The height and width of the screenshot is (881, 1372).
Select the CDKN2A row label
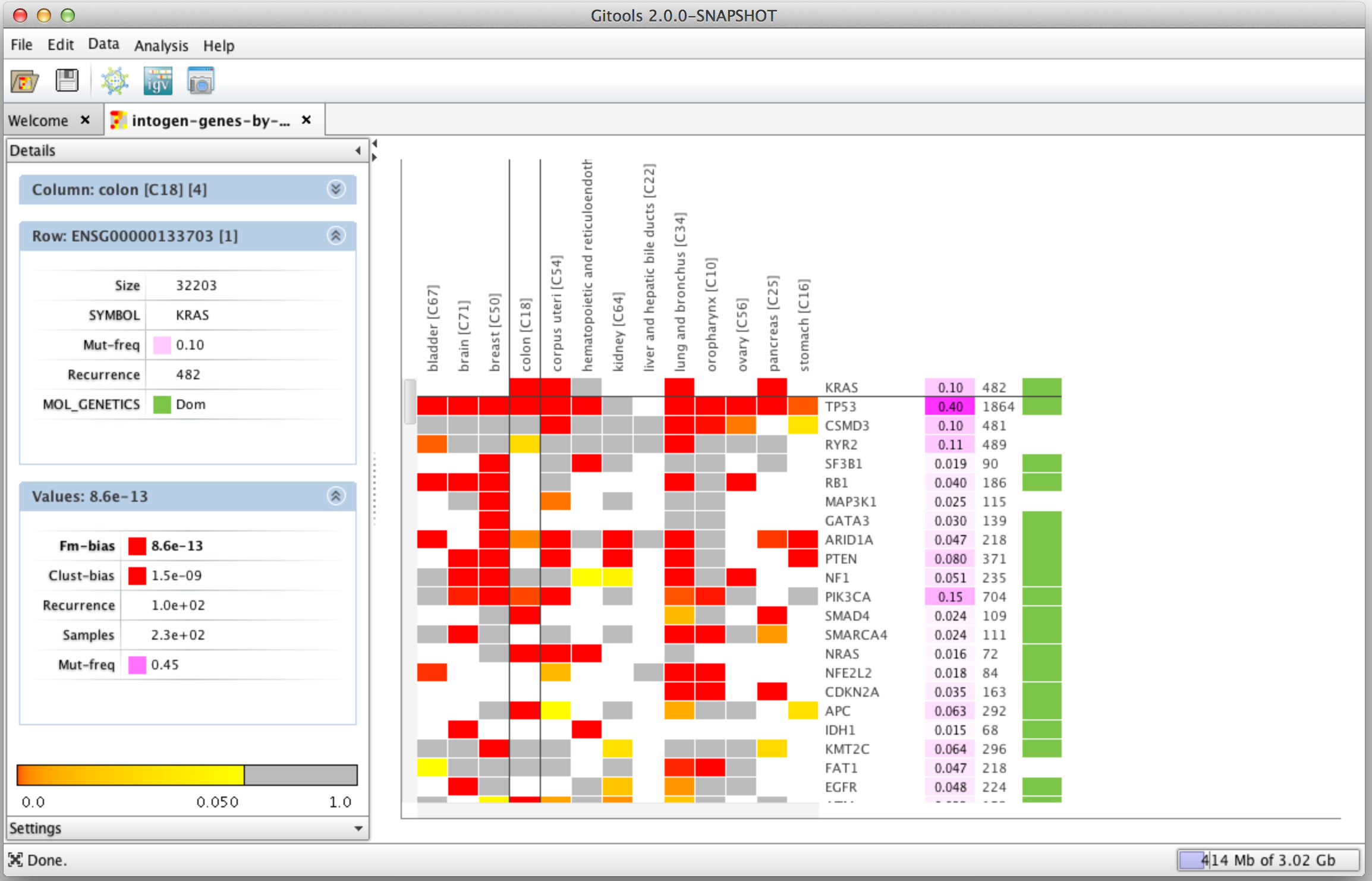tap(852, 692)
